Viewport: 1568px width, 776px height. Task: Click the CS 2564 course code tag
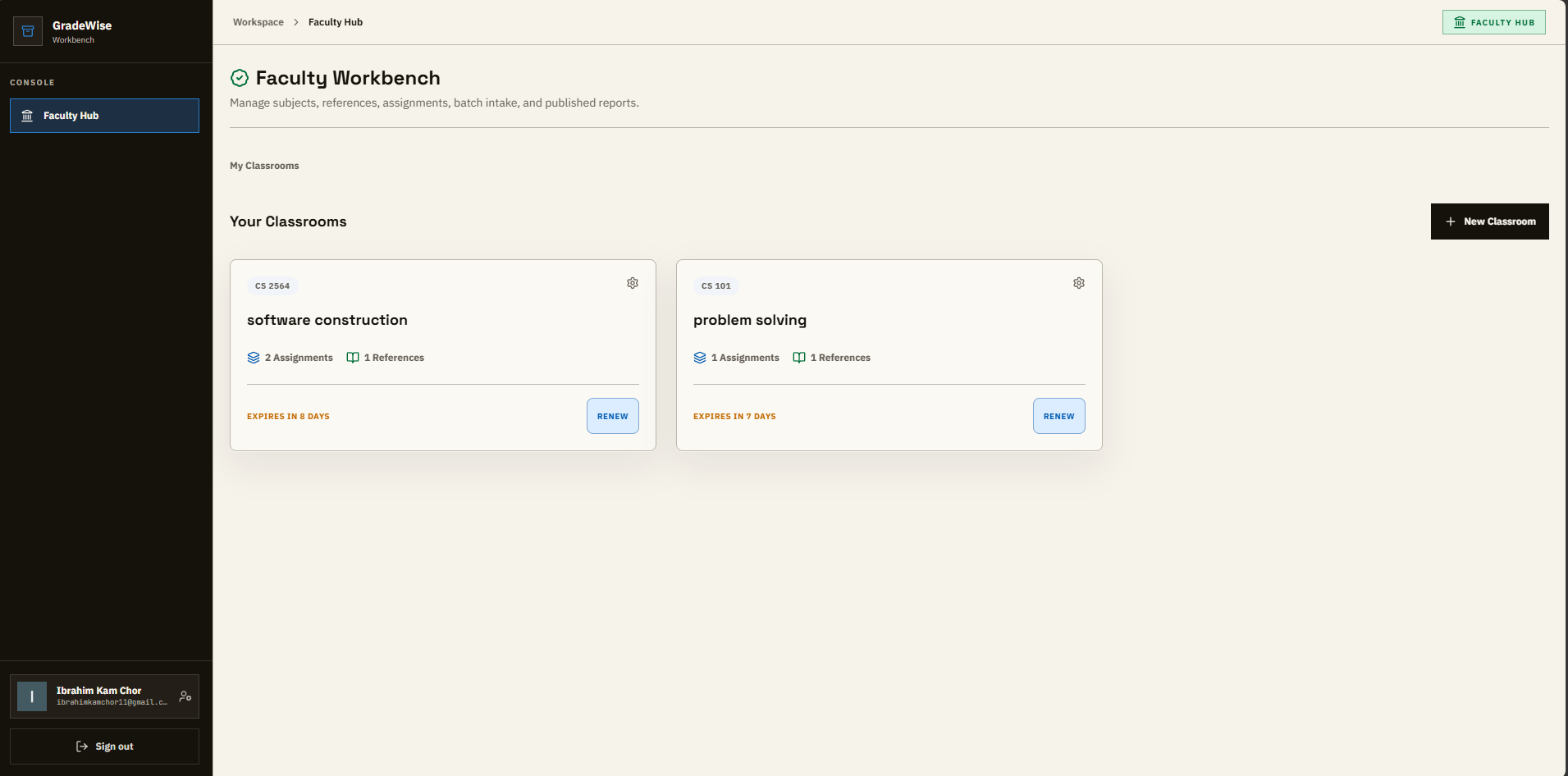point(272,286)
